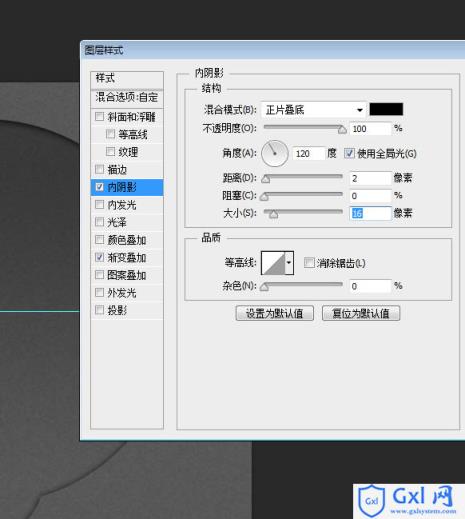Select the 内发光 style row label
Viewport: 465px width, 519px height.
tap(122, 205)
